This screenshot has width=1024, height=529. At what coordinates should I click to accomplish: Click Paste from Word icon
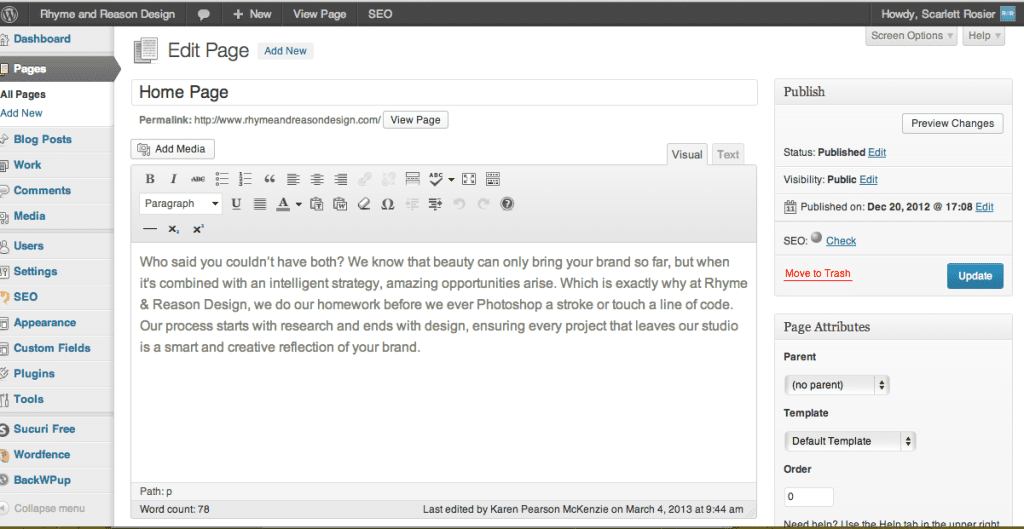click(340, 204)
